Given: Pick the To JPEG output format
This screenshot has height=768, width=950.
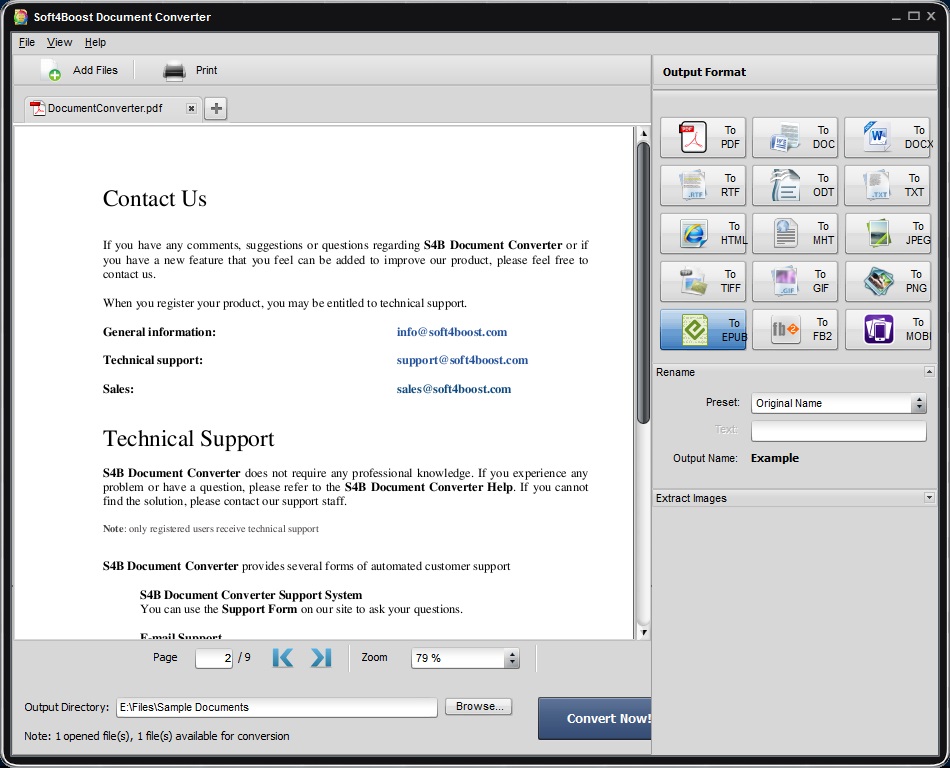Looking at the screenshot, I should pos(887,233).
